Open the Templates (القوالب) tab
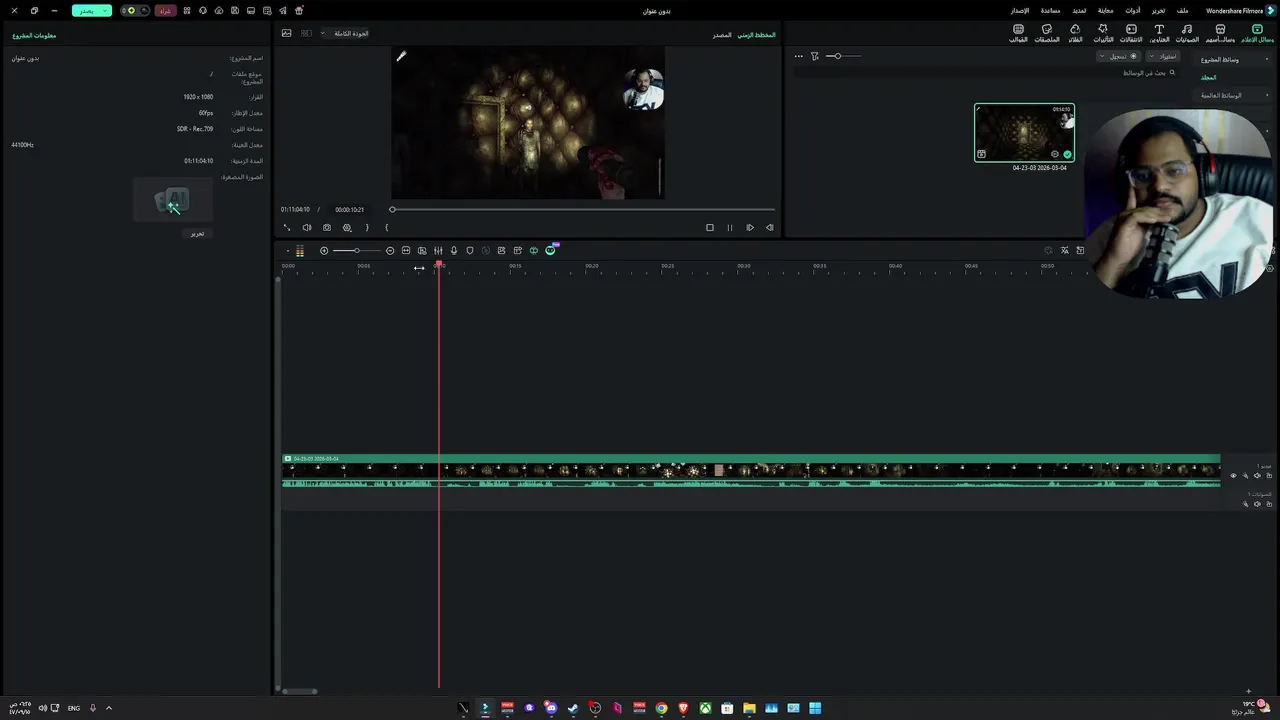This screenshot has width=1280, height=720. (x=1018, y=34)
